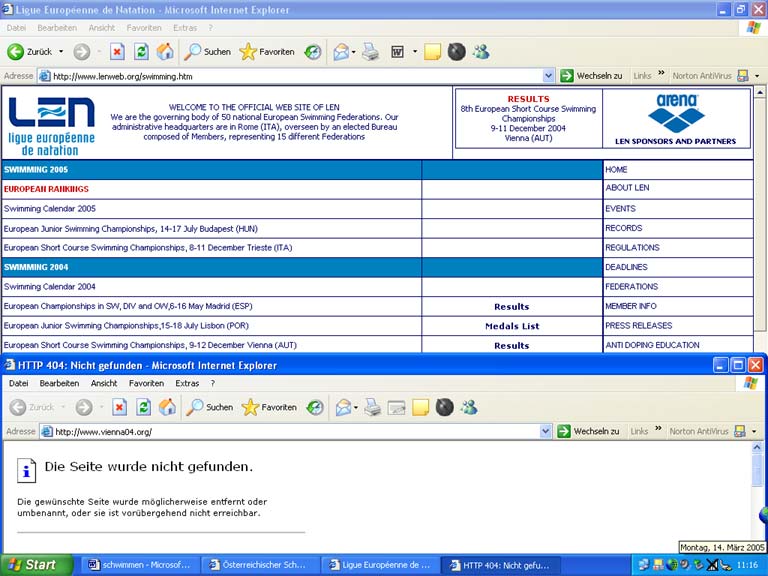Stop loading page in LEN window
Image resolution: width=768 pixels, height=576 pixels.
[x=117, y=51]
